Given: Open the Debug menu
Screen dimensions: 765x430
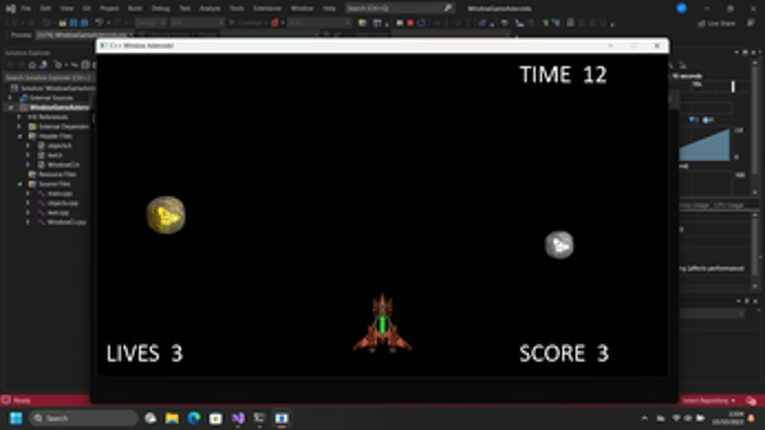Looking at the screenshot, I should click(x=161, y=8).
